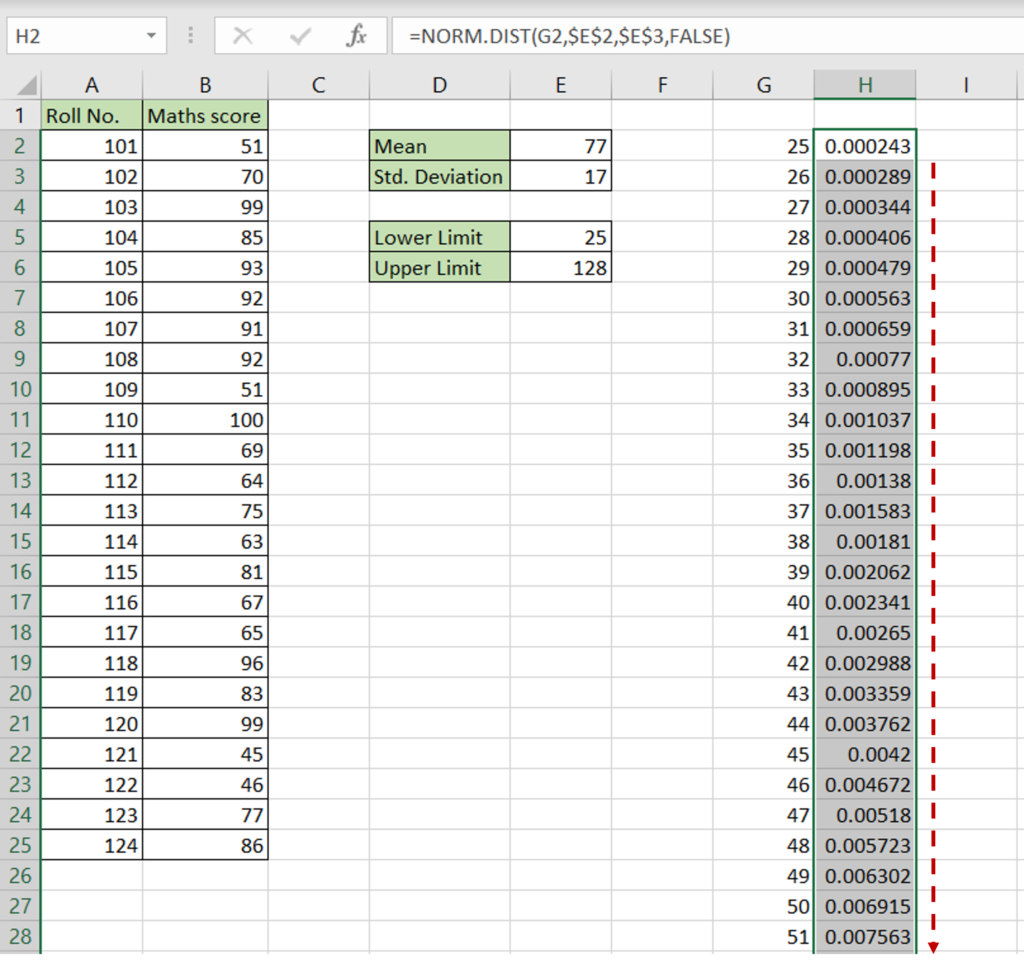Select column B header
Viewport: 1024px width, 966px height.
(x=205, y=85)
